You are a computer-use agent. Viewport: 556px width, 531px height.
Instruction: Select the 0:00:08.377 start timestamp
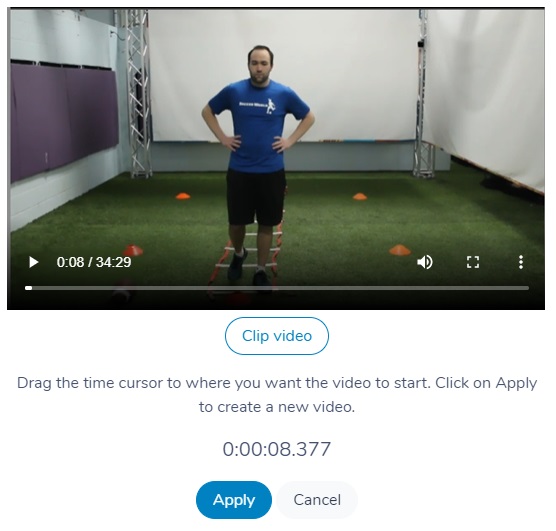pos(277,449)
